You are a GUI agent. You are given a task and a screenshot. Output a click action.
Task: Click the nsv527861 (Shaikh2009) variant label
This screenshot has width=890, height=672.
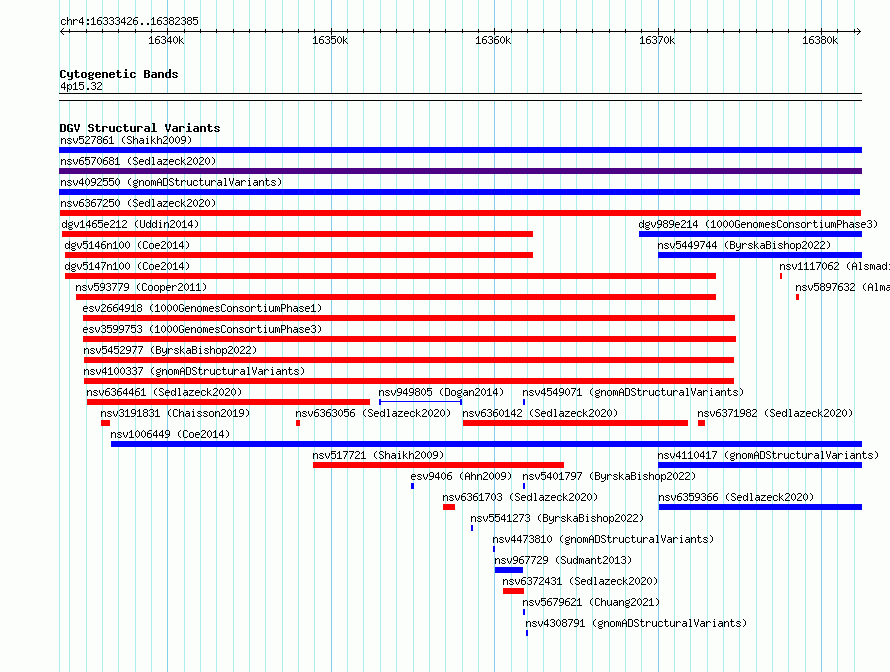tap(126, 140)
